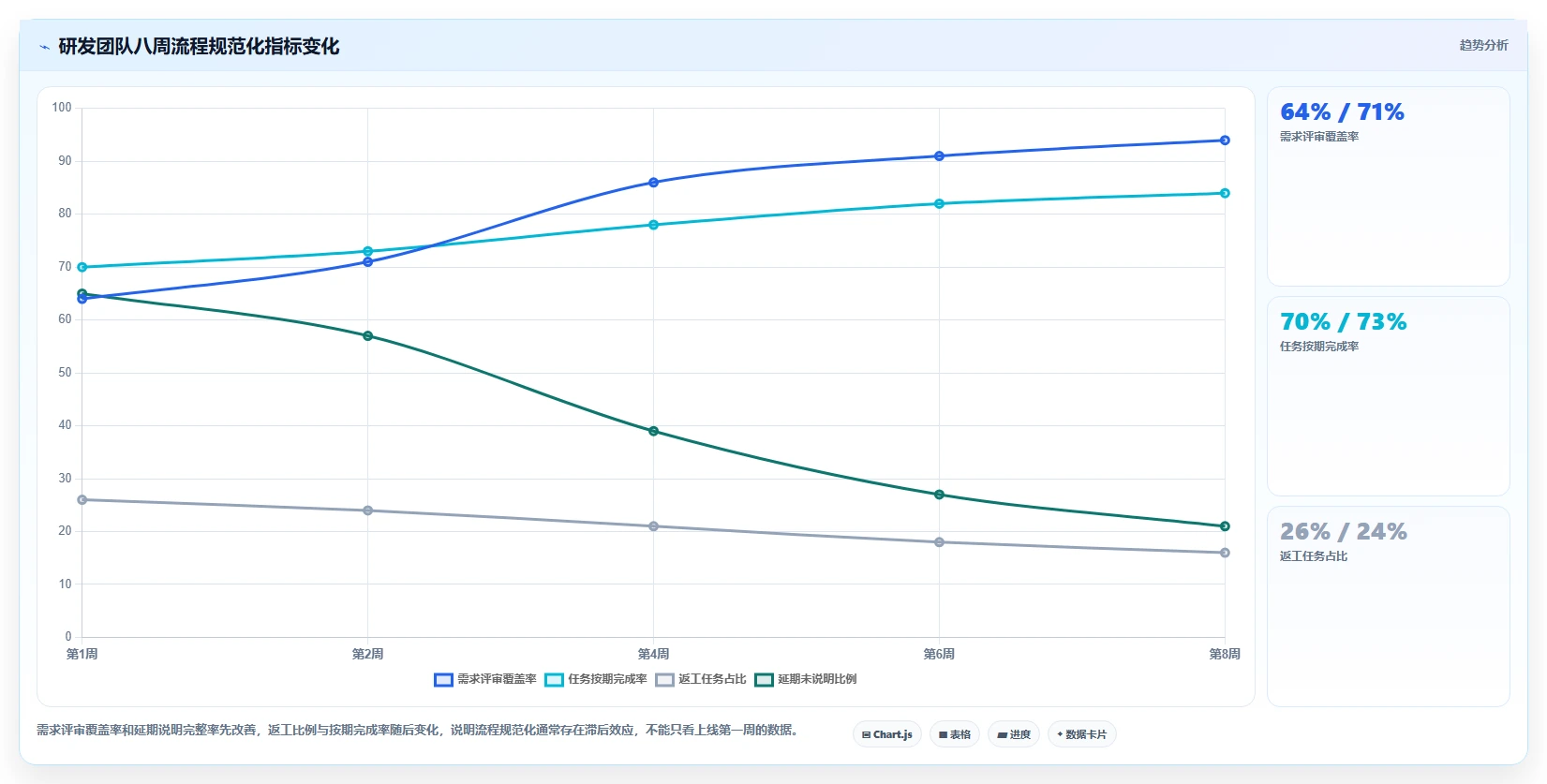Click the 需求评审覆盖率 point at 第4周
This screenshot has height=784, width=1547.
click(x=653, y=183)
